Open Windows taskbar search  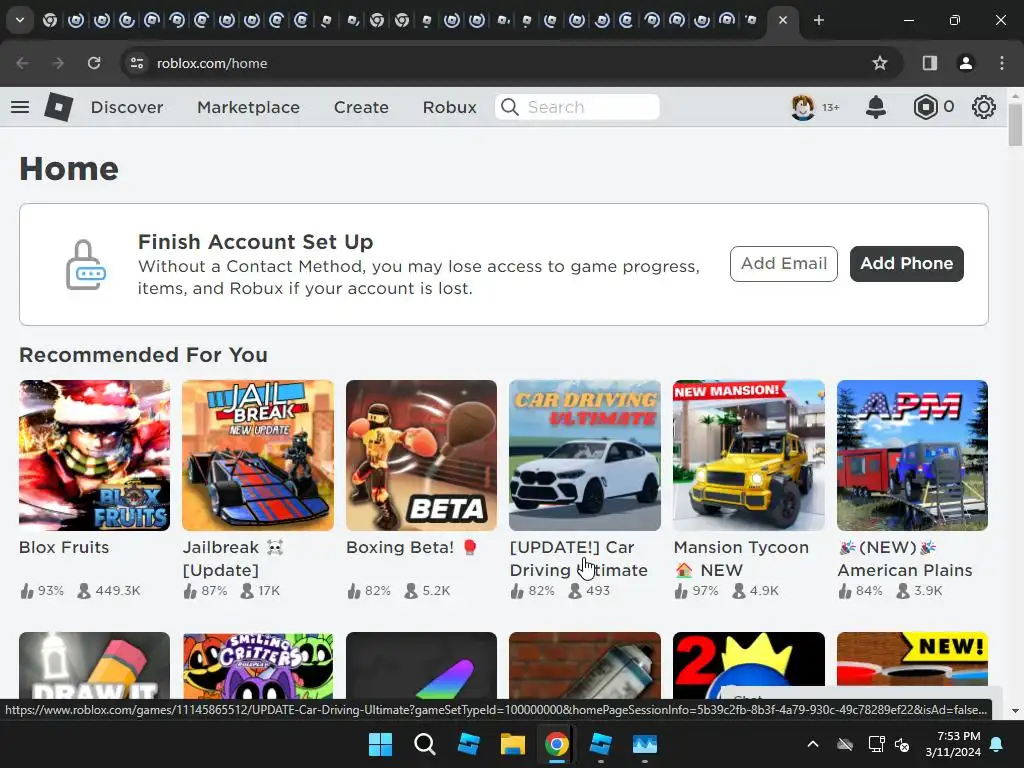pos(424,744)
